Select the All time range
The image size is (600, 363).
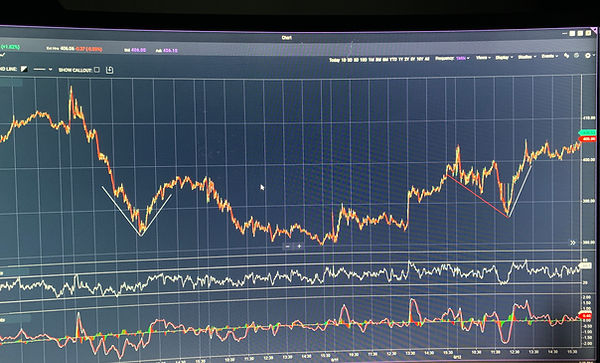click(427, 59)
